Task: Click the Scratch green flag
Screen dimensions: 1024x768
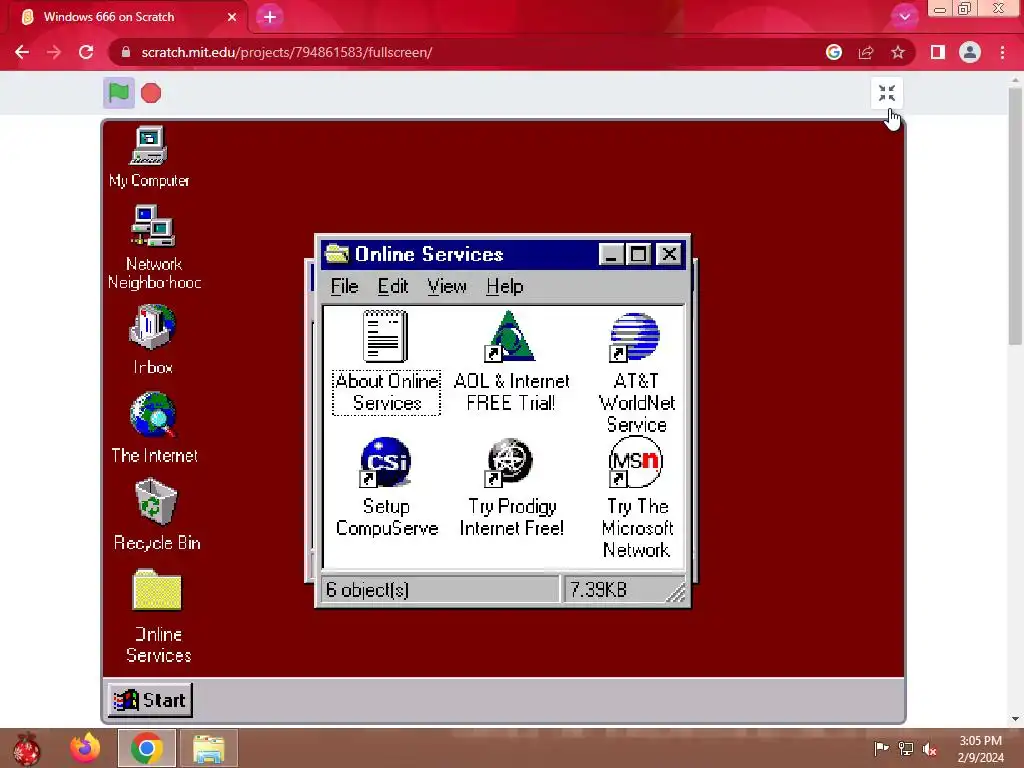Action: point(119,93)
